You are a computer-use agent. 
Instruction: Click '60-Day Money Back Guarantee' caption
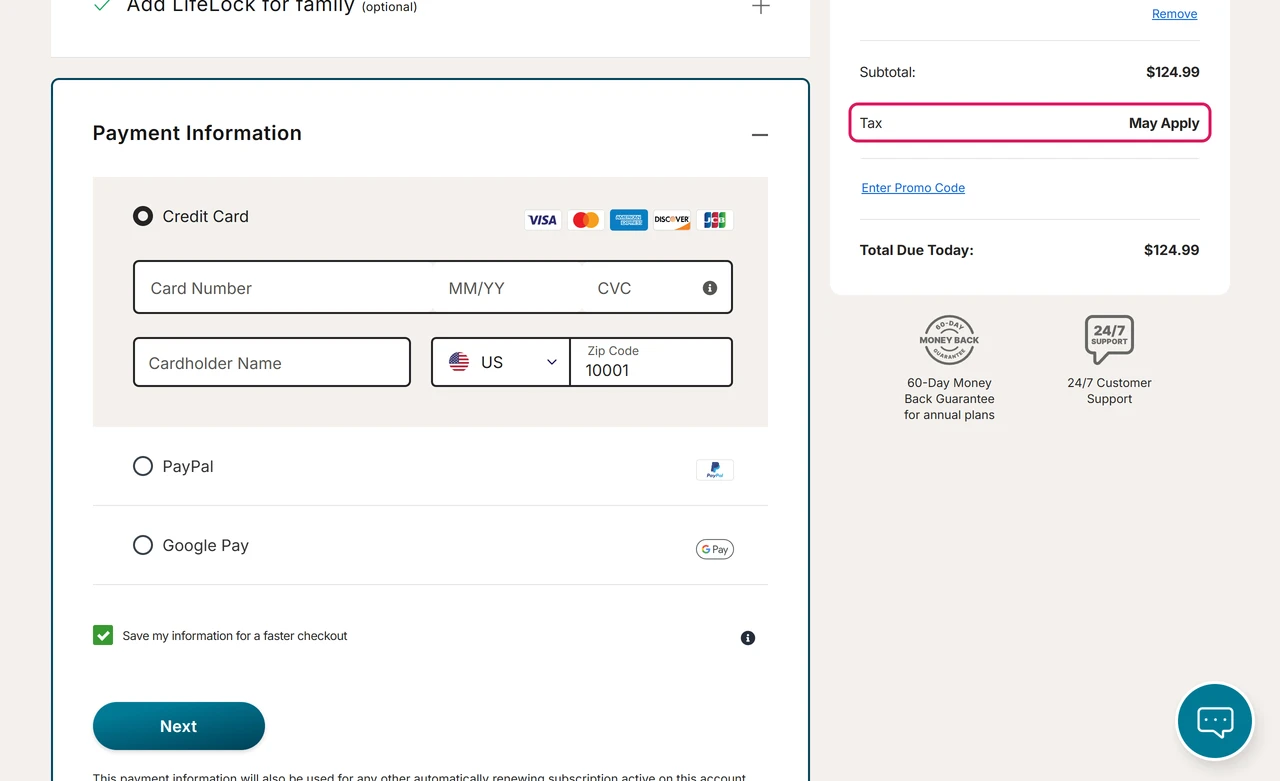[949, 399]
